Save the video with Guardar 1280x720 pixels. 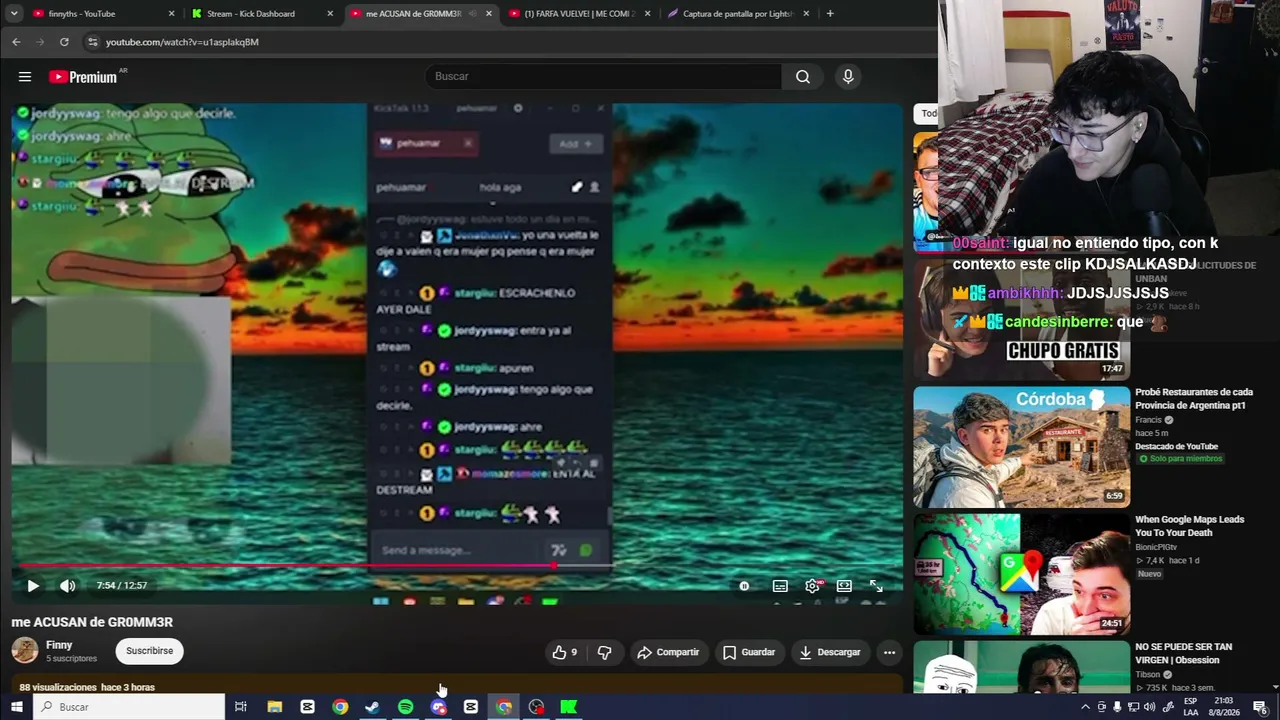pyautogui.click(x=749, y=652)
